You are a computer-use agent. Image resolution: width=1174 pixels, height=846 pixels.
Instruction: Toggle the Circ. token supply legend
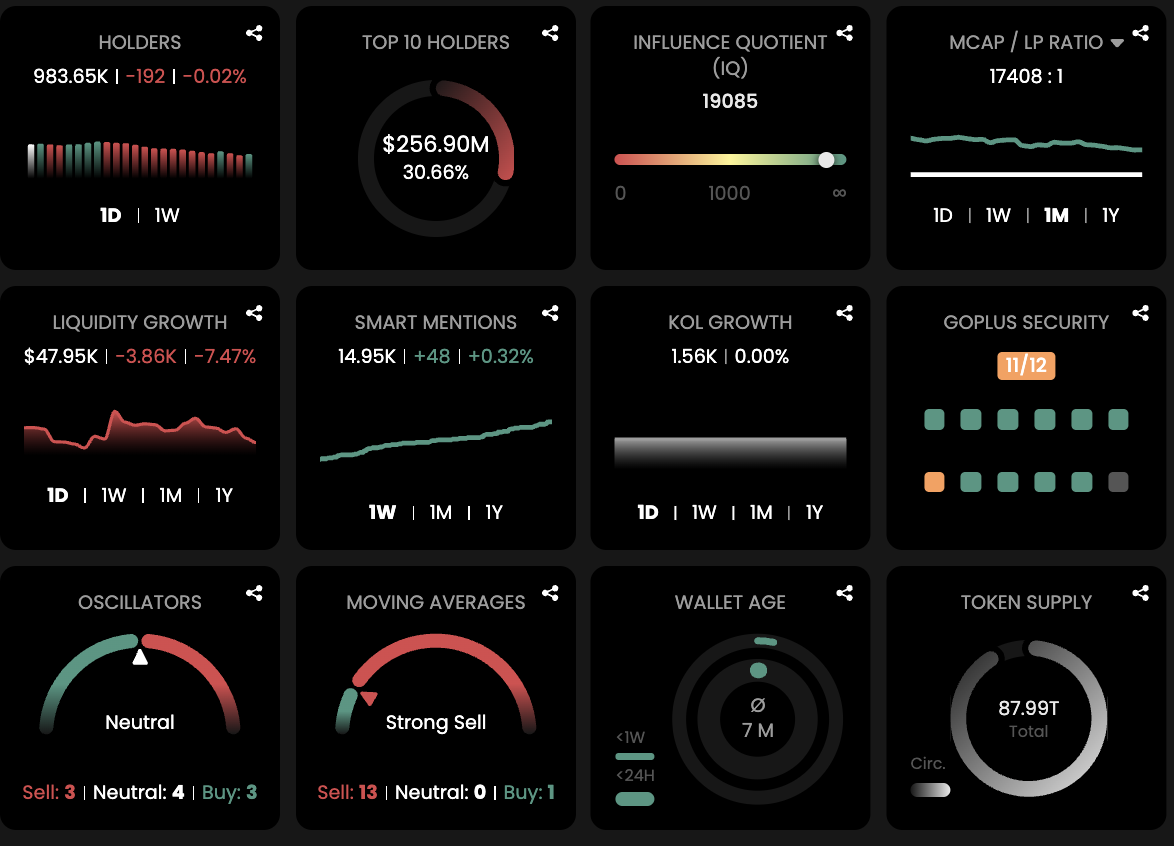click(x=930, y=789)
